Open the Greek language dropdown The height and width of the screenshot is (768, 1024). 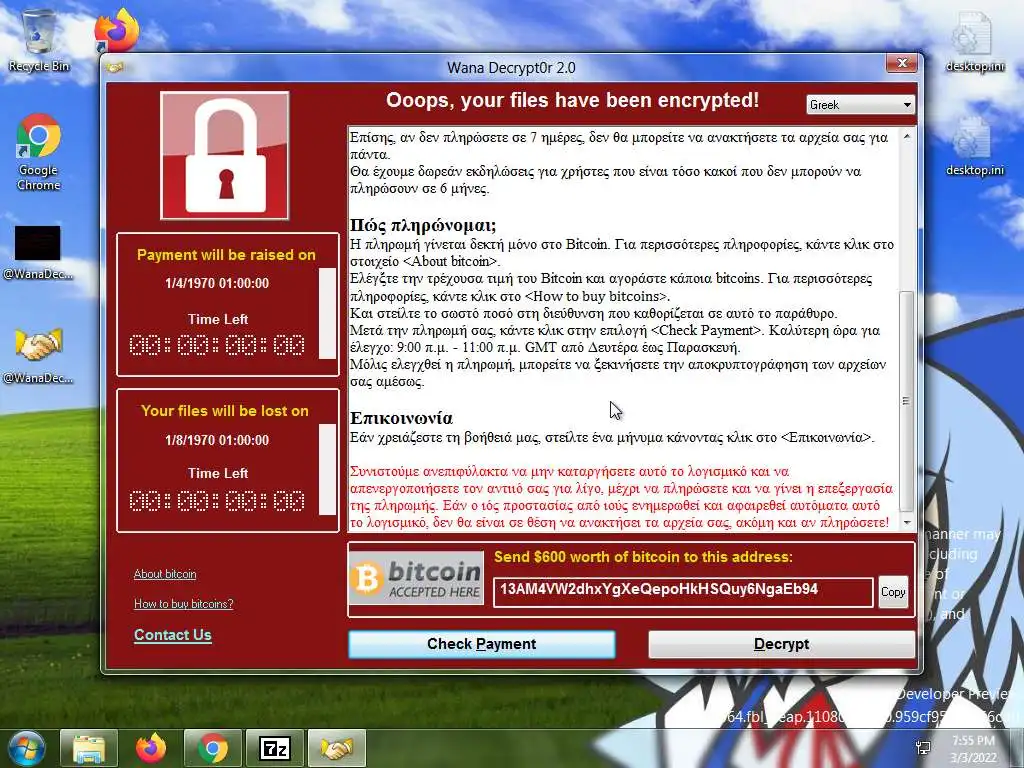click(x=860, y=104)
